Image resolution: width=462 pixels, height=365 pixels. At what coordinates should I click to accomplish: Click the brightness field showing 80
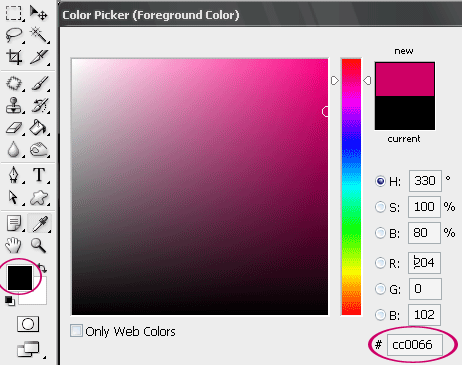[424, 233]
